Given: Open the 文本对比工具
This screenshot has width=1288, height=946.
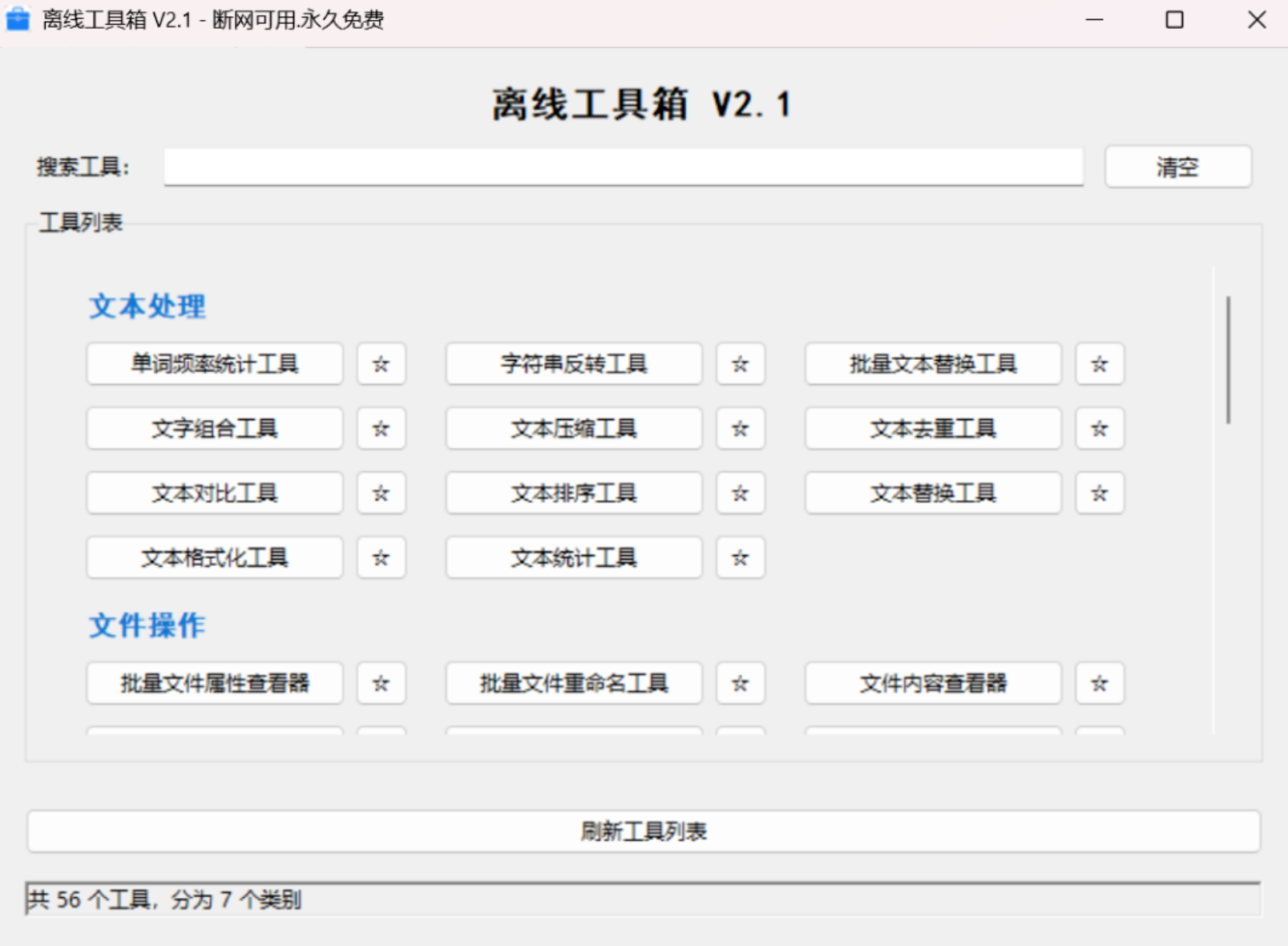Looking at the screenshot, I should tap(214, 493).
